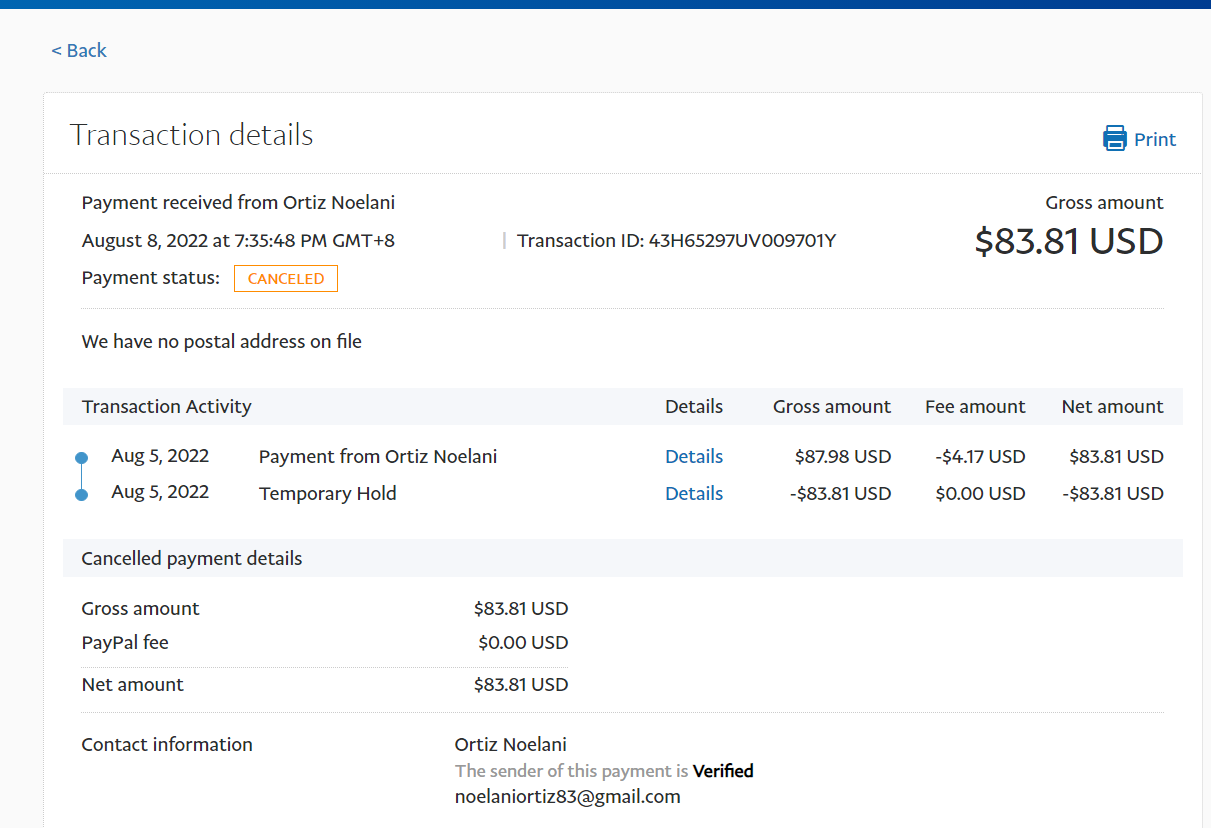Click the second timeline dot for Temporary Hold

coord(82,494)
